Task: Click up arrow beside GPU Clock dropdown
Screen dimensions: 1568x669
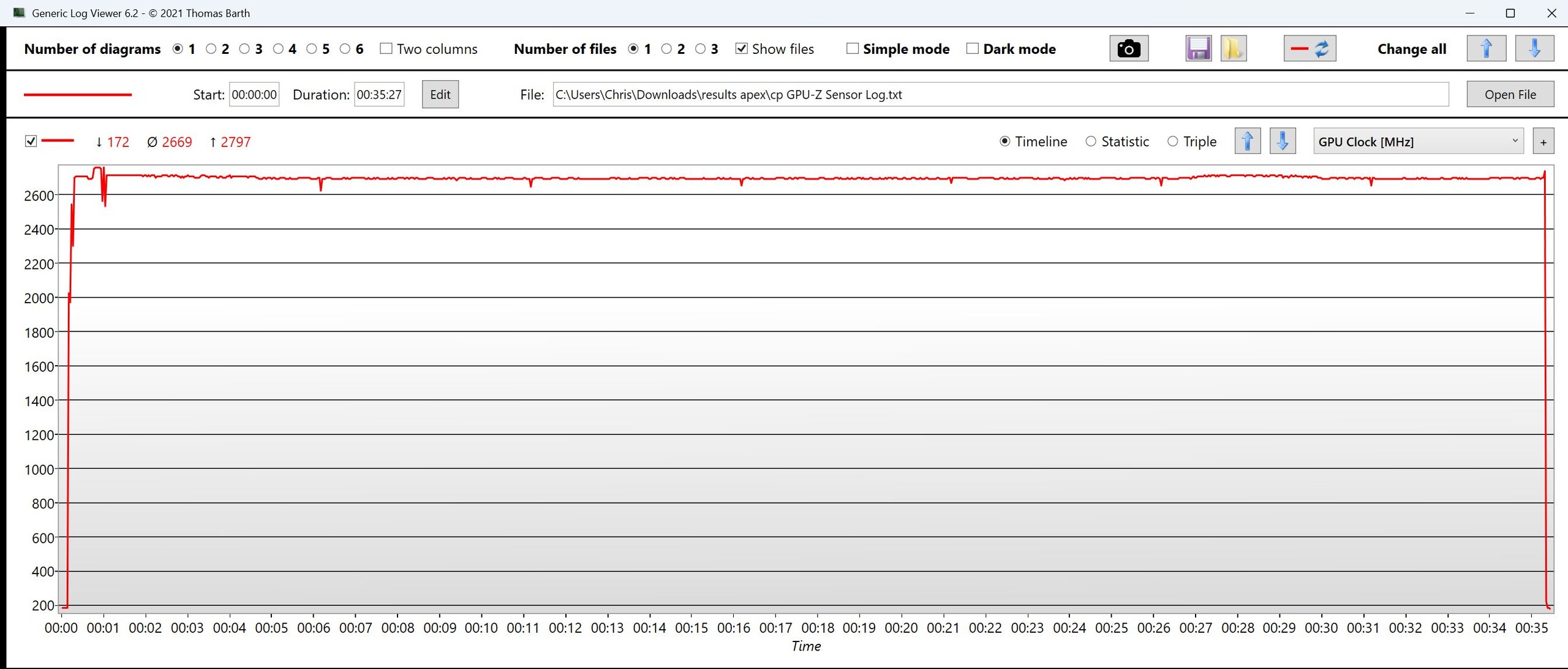Action: pos(1247,142)
